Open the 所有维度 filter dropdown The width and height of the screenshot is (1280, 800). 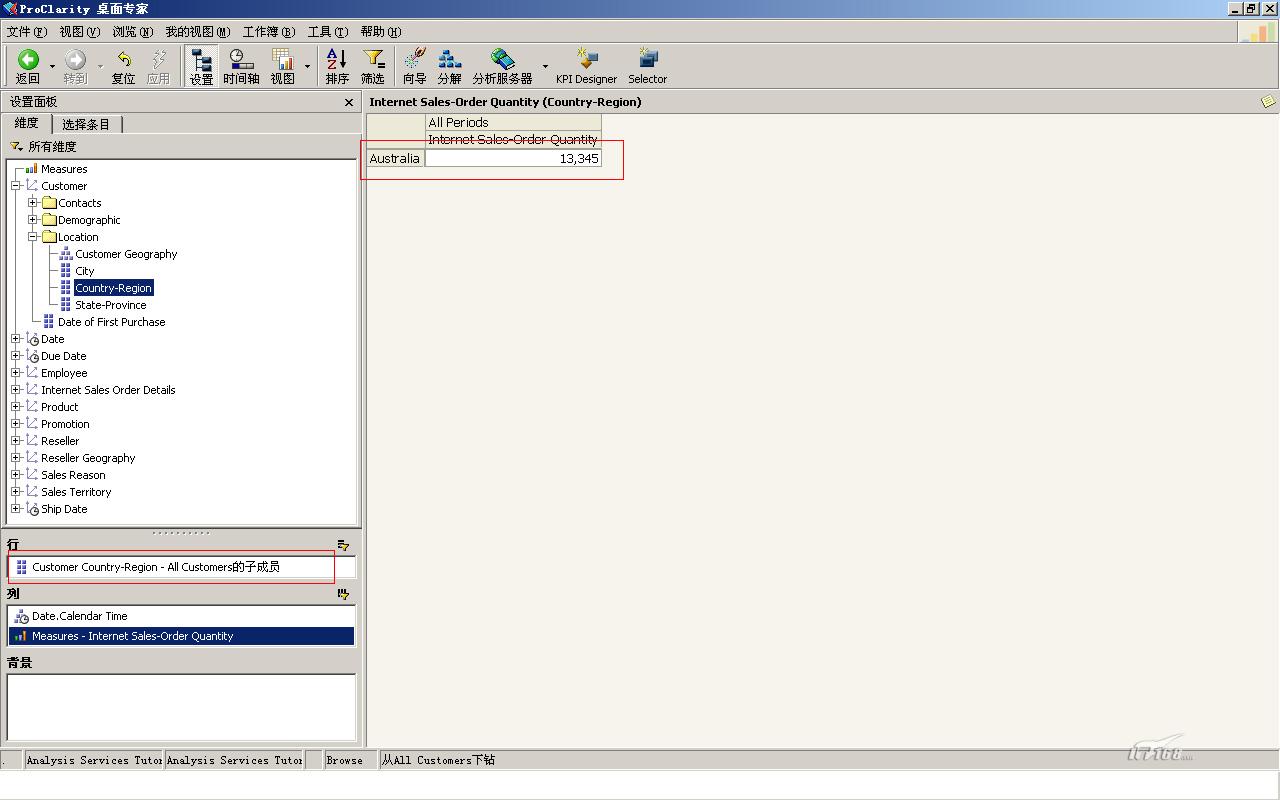tap(17, 147)
